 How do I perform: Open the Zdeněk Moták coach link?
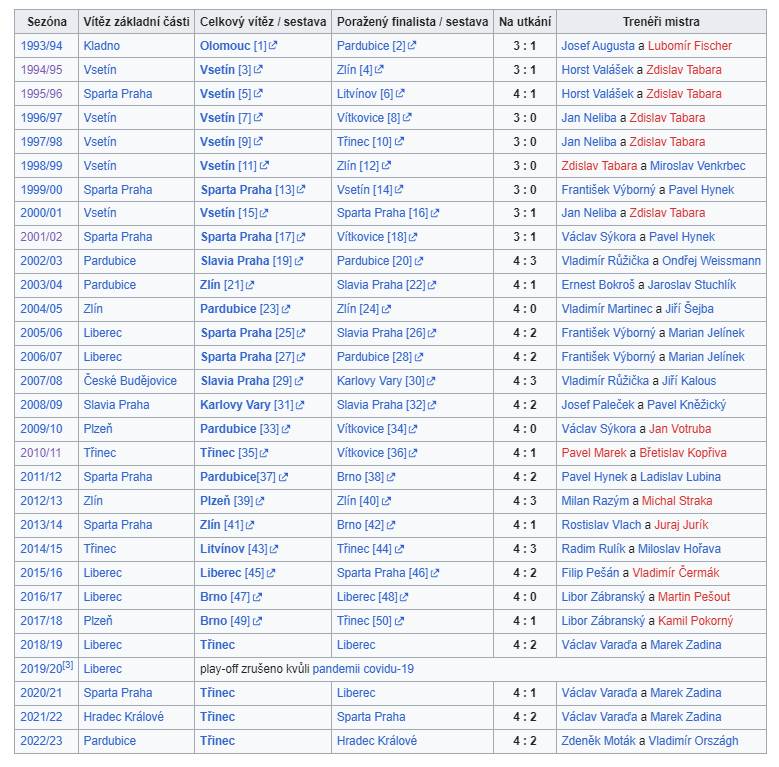tap(598, 741)
